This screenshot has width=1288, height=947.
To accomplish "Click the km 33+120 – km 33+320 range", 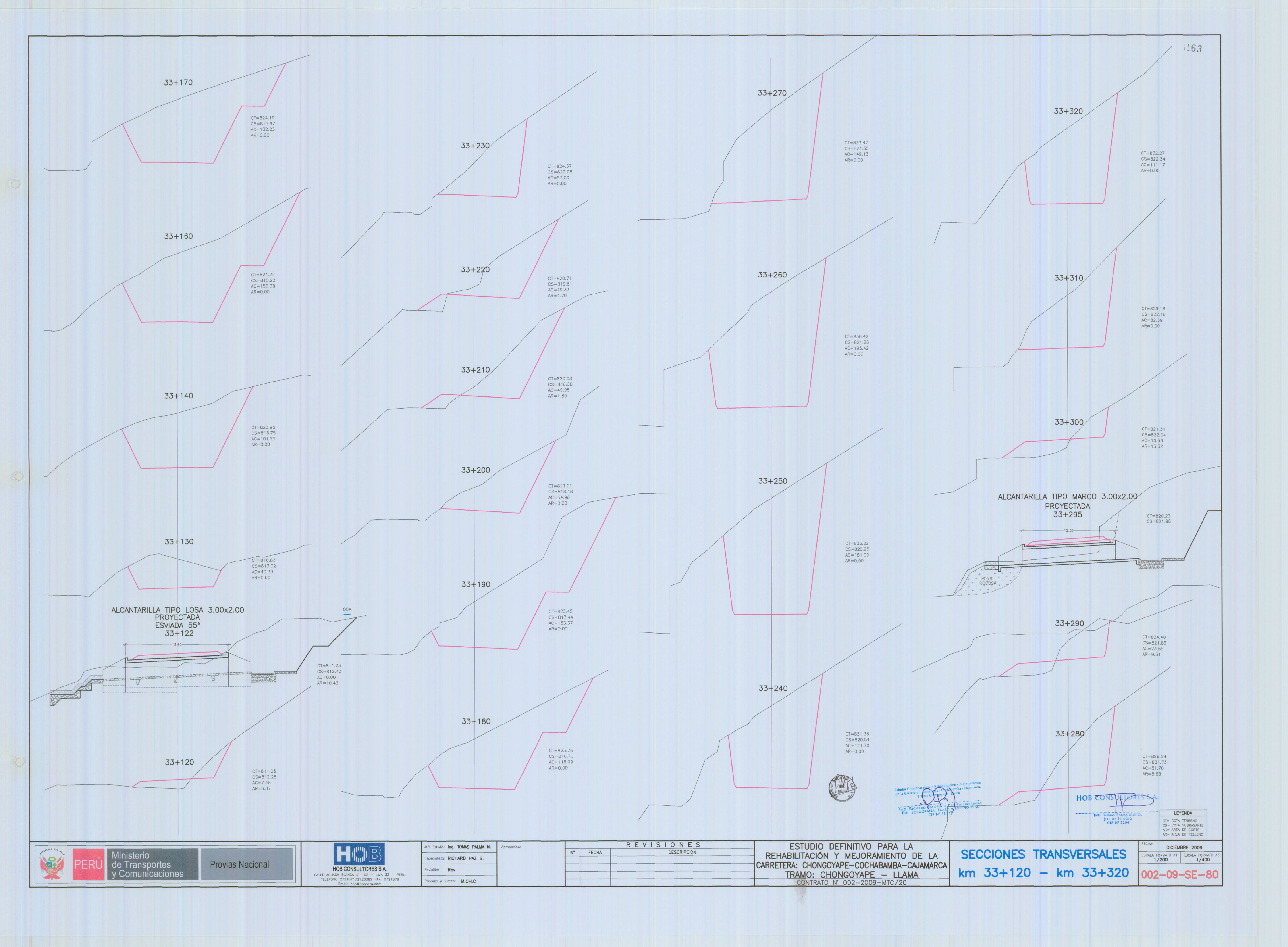I will (x=1043, y=873).
